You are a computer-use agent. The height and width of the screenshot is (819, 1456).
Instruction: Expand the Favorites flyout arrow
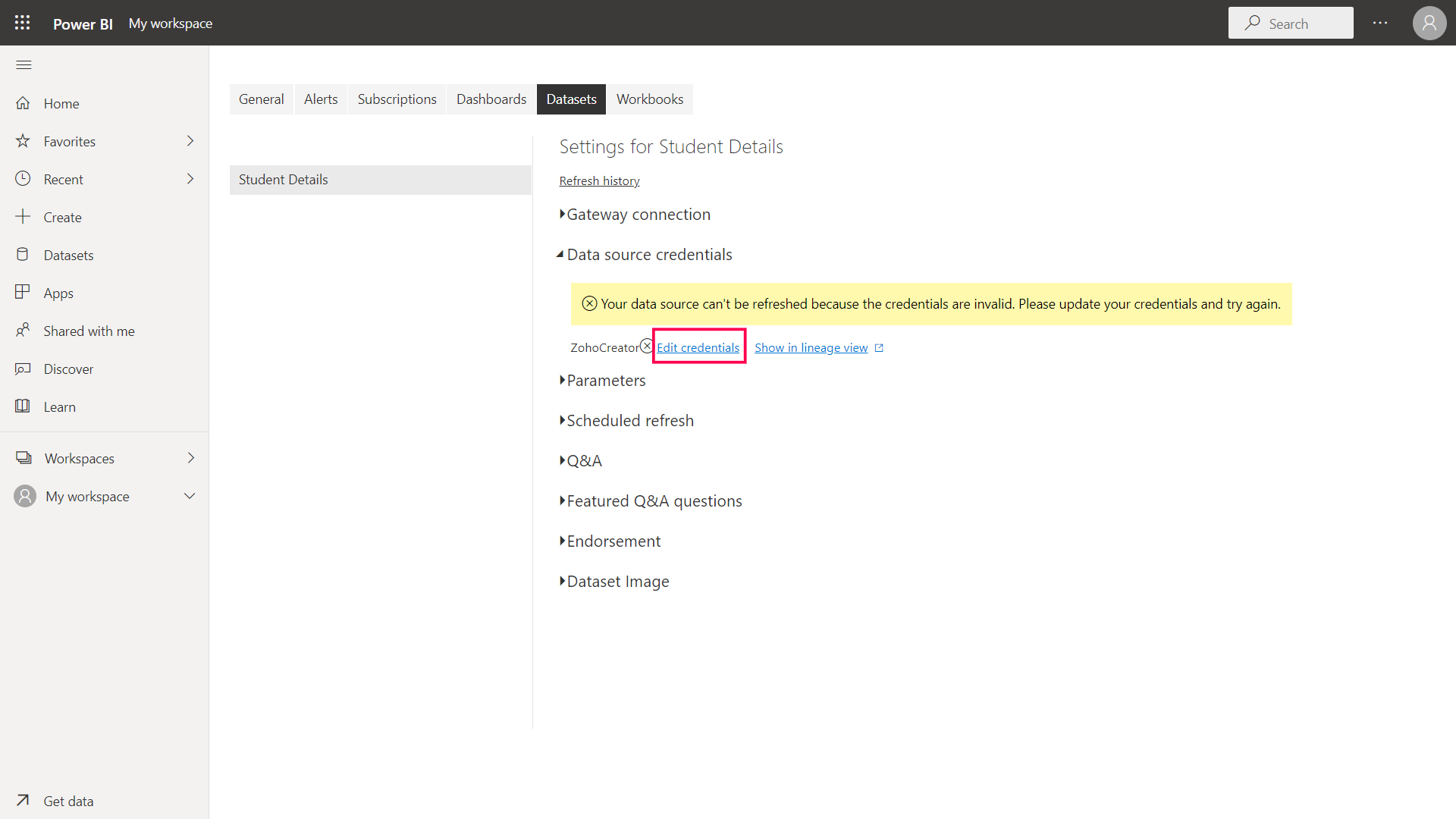(x=190, y=141)
